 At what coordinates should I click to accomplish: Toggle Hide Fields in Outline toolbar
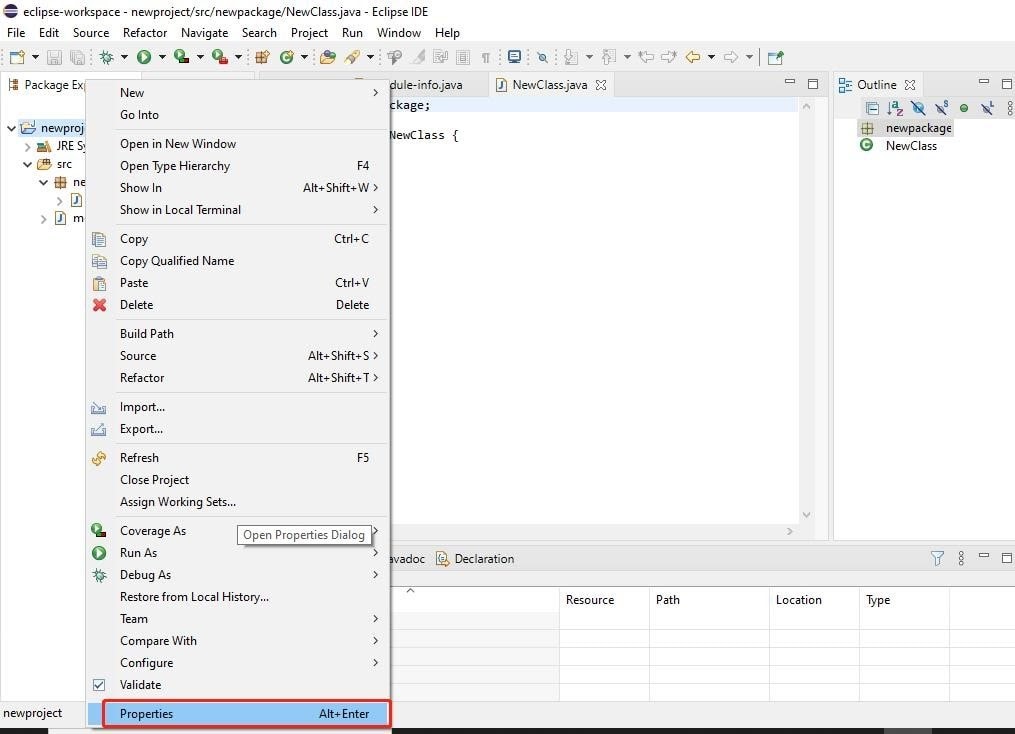click(918, 108)
